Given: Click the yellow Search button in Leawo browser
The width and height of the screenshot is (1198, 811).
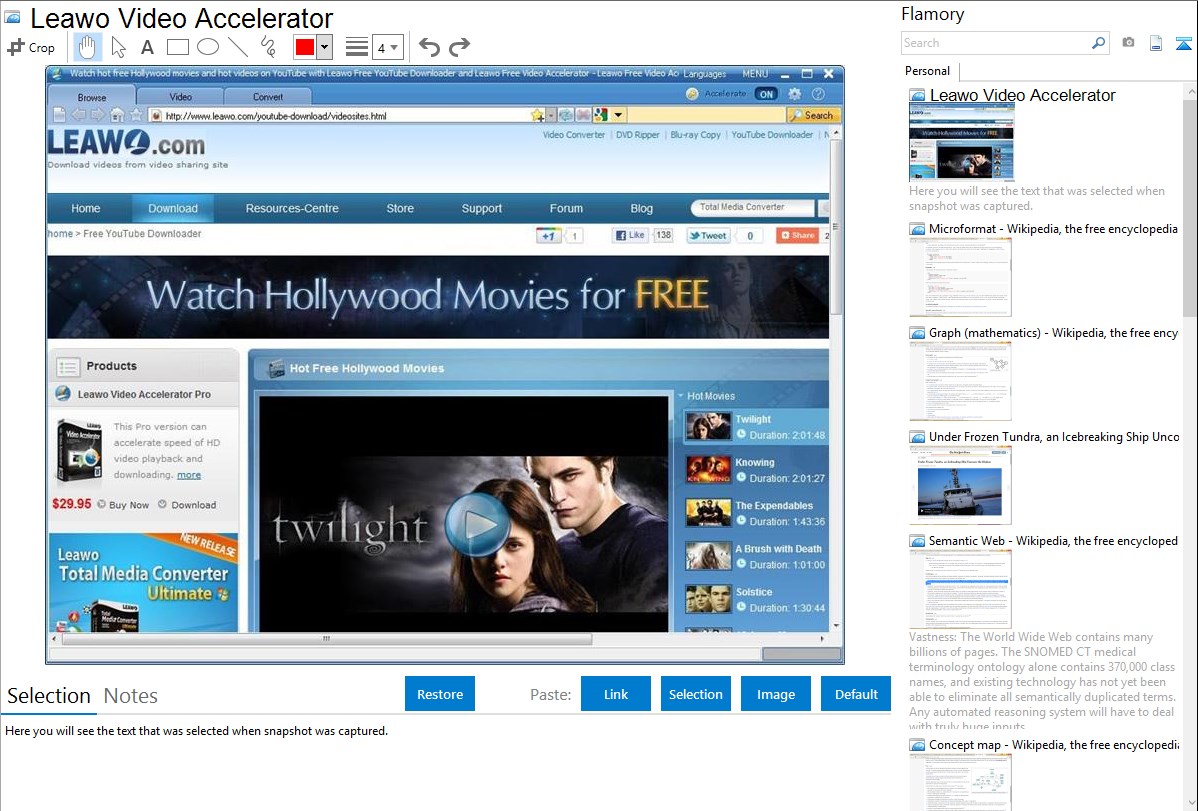Looking at the screenshot, I should point(813,115).
